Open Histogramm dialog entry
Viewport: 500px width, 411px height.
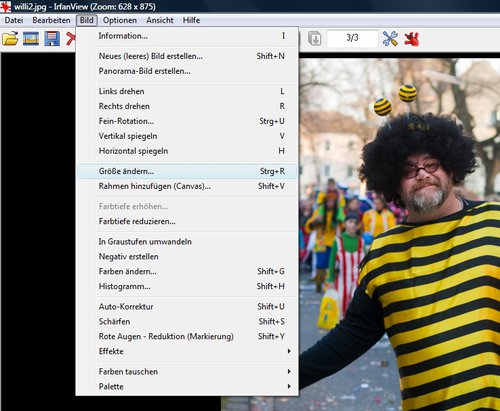tap(187, 286)
